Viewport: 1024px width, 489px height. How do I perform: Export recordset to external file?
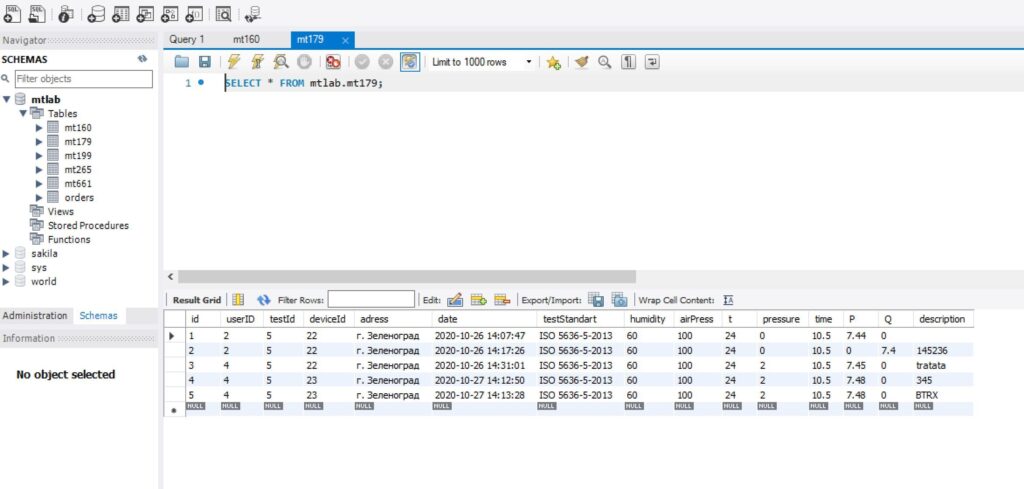596,300
